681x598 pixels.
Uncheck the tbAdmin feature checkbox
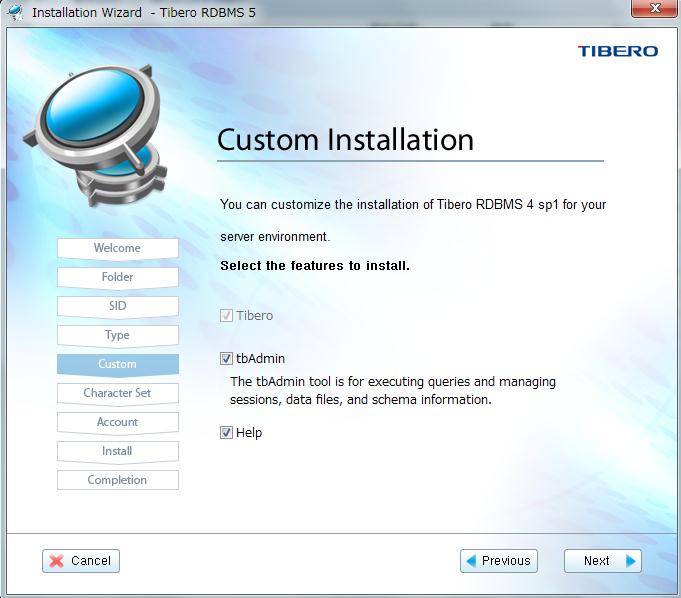point(226,358)
